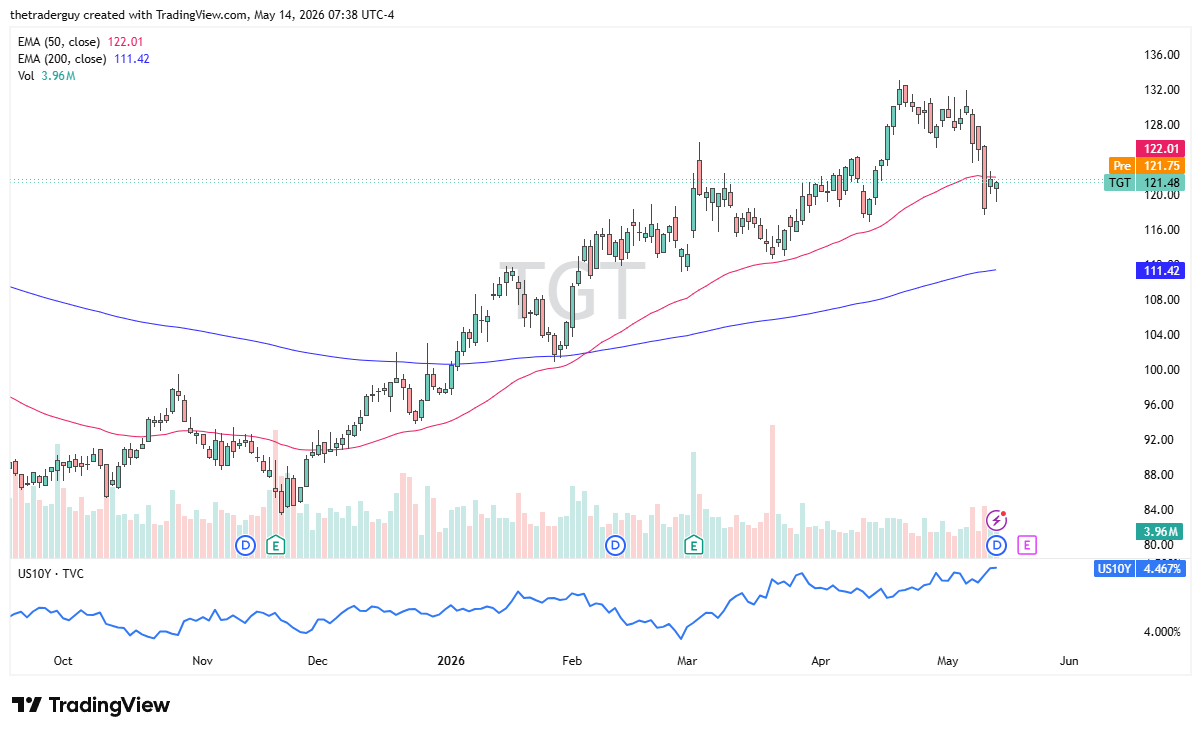Select the Vol 3.96M legend
1201x735 pixels.
pos(47,77)
